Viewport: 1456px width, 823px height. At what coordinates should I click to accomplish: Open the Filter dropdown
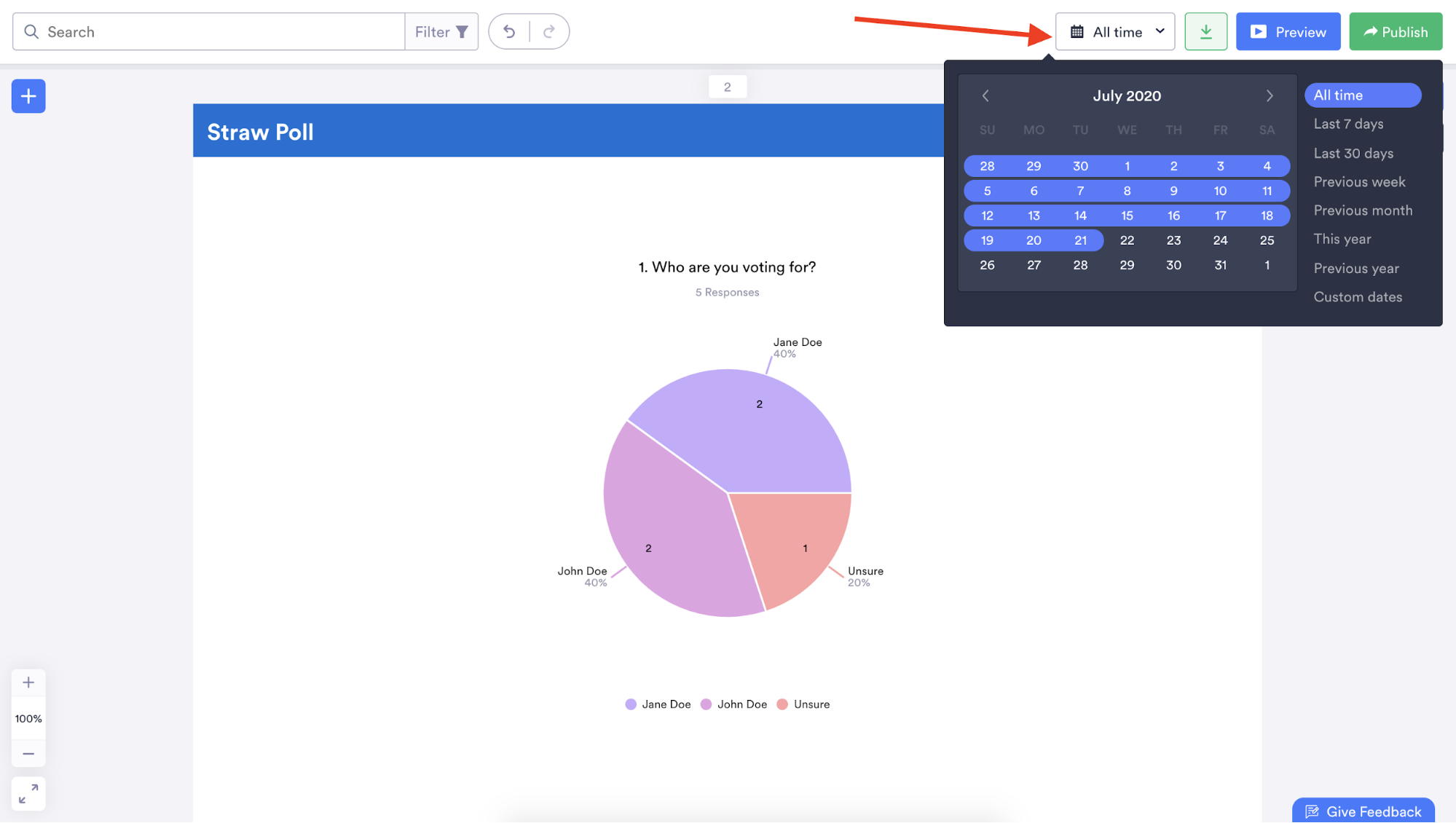[x=441, y=32]
